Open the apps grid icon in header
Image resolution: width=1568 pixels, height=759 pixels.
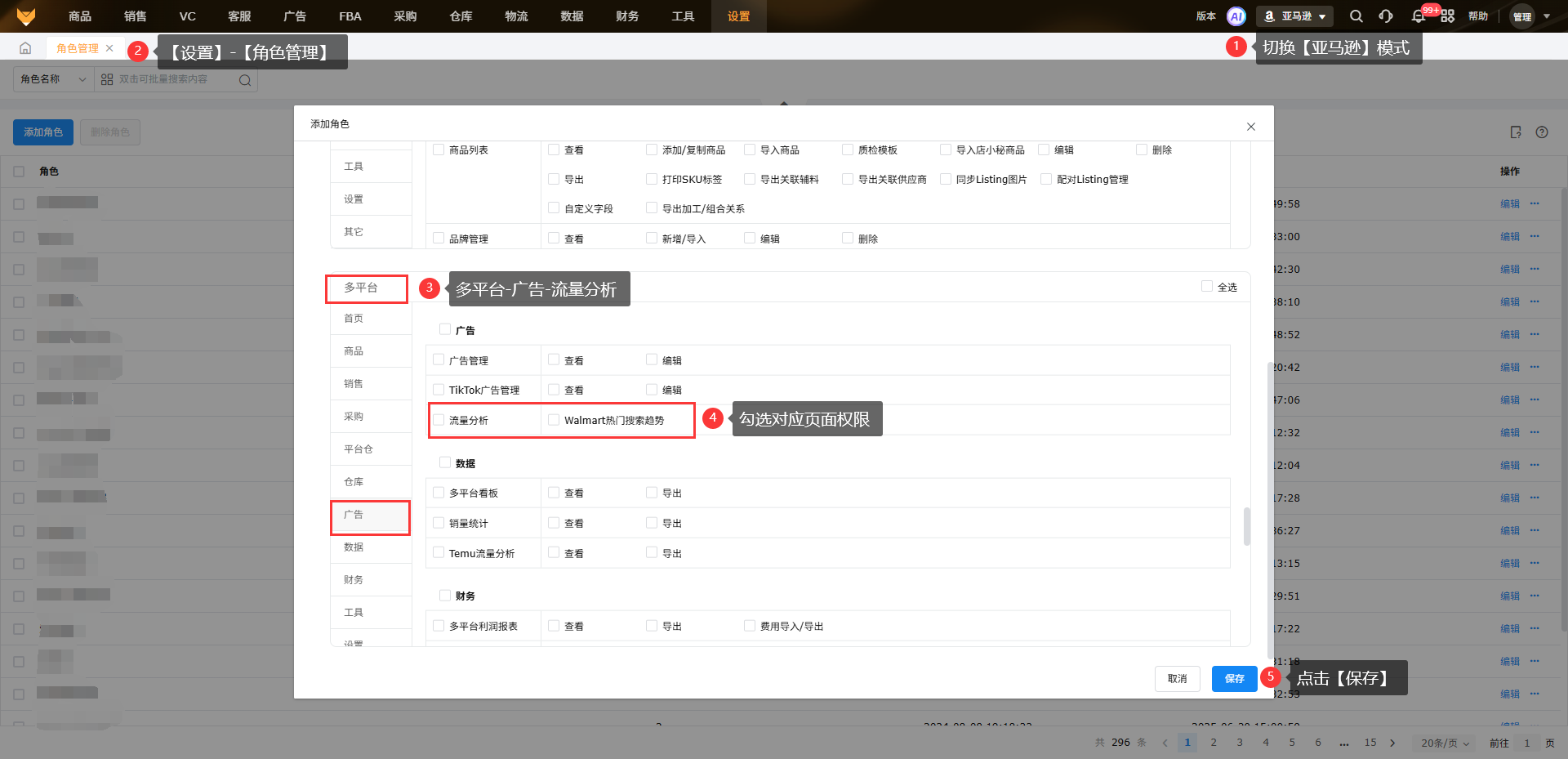1447,16
